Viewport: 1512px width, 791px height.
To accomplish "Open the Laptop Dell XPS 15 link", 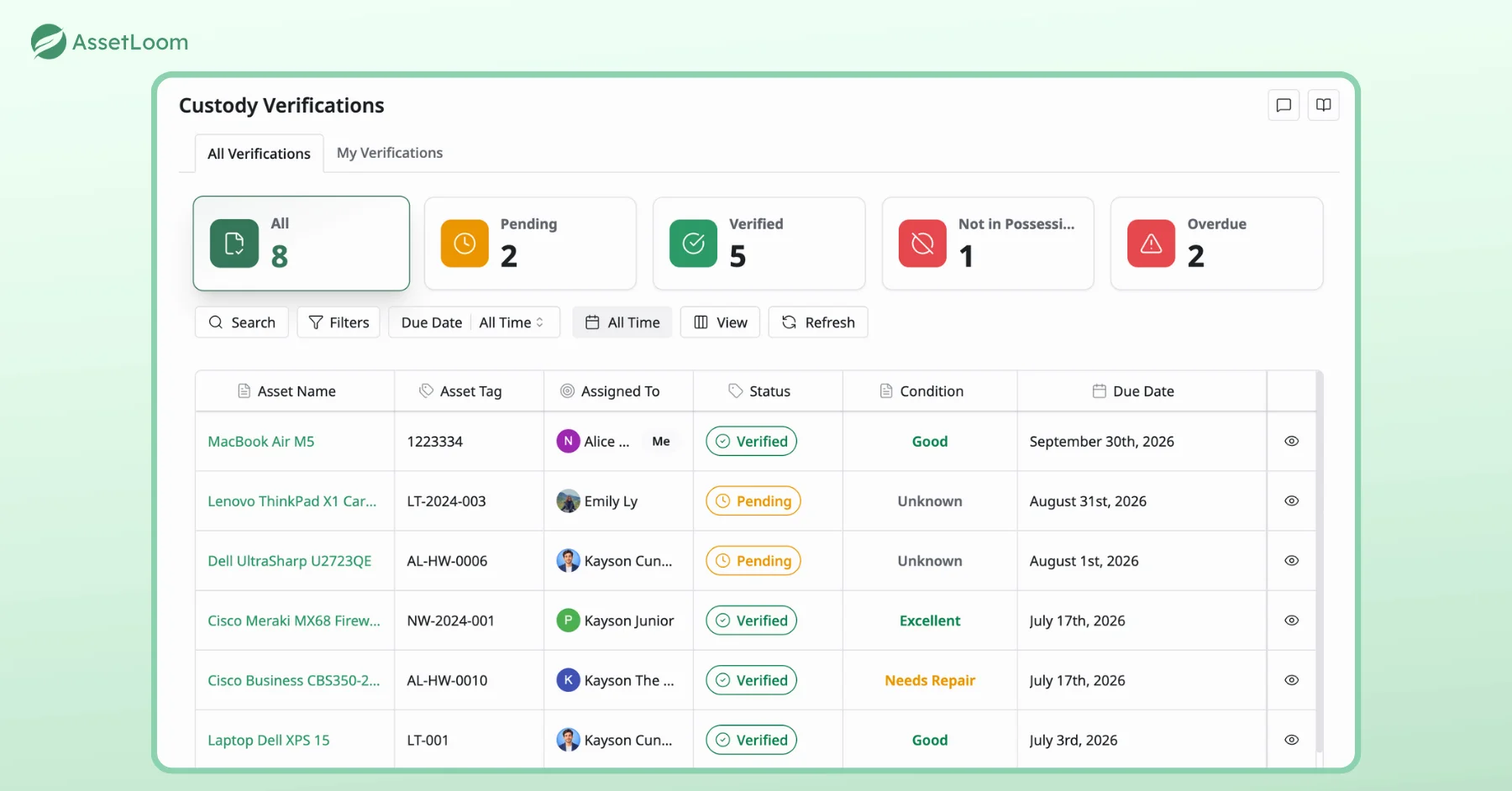I will (x=269, y=741).
